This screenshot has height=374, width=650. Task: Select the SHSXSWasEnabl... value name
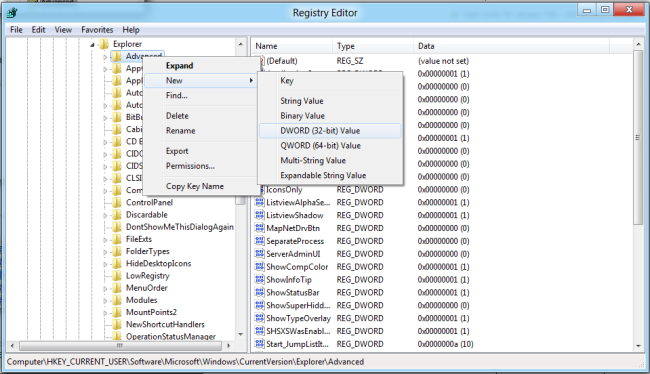[x=298, y=331]
